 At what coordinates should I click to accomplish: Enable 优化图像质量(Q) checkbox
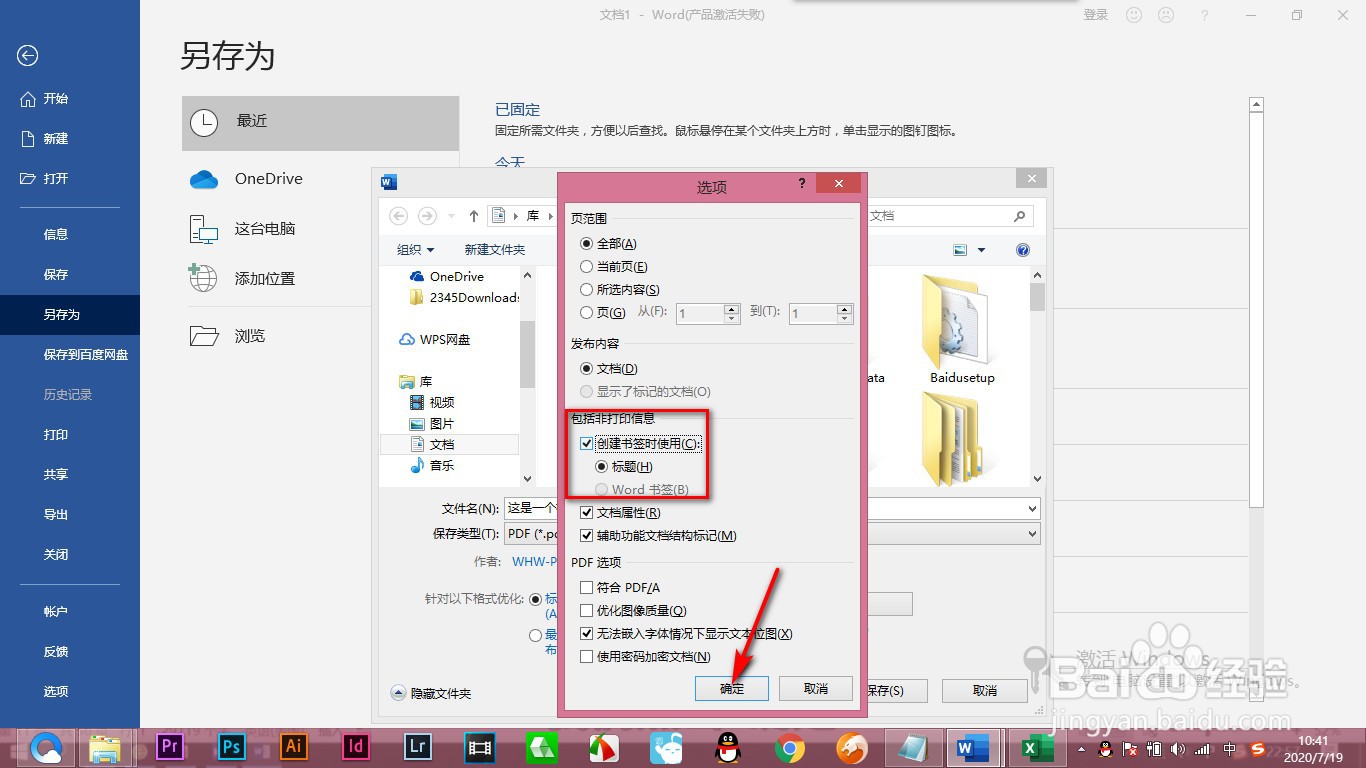point(587,611)
